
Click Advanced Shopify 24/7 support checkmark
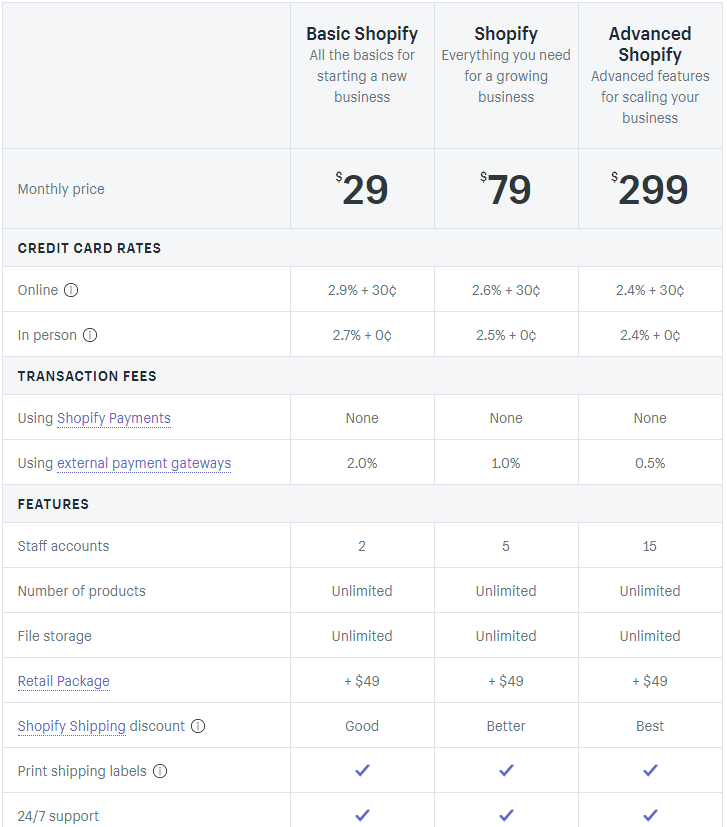click(x=650, y=815)
